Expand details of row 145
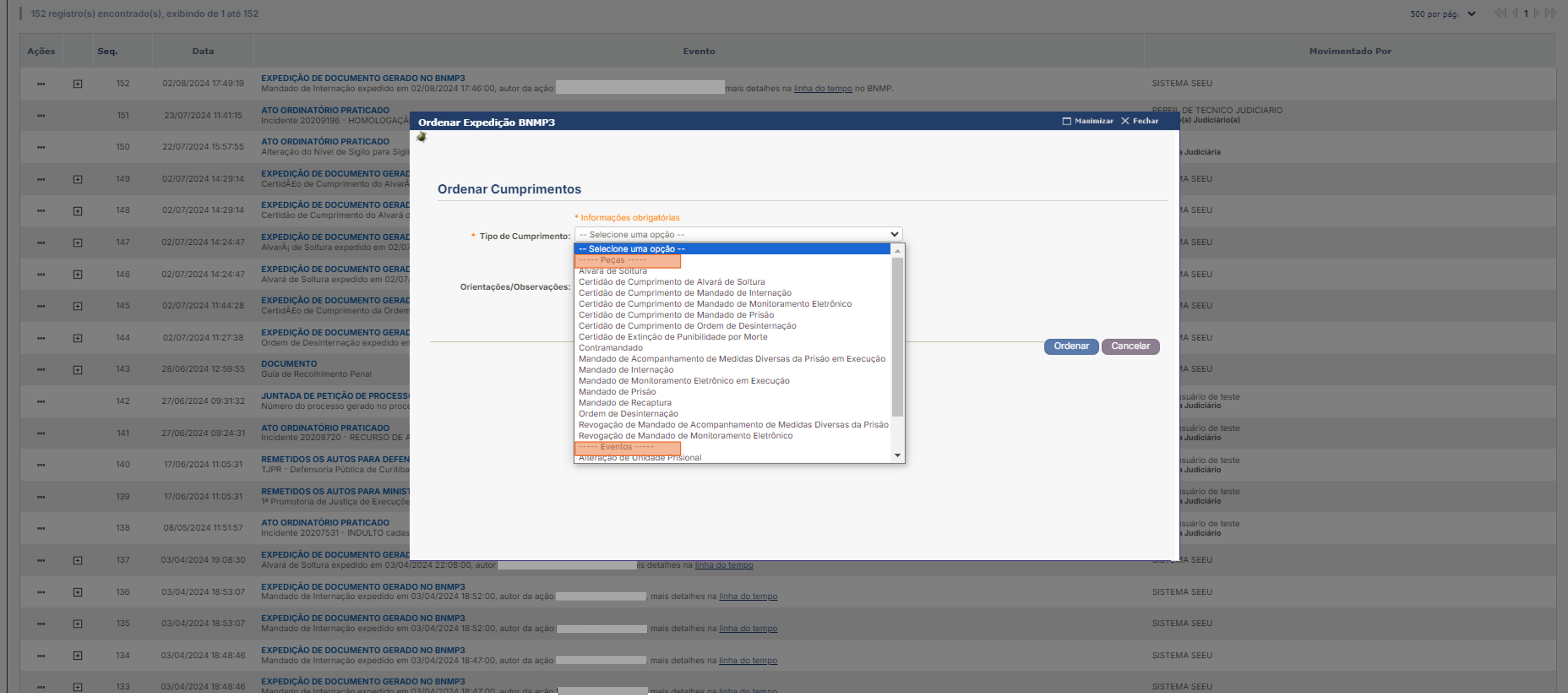The width and height of the screenshot is (1568, 695). (77, 306)
